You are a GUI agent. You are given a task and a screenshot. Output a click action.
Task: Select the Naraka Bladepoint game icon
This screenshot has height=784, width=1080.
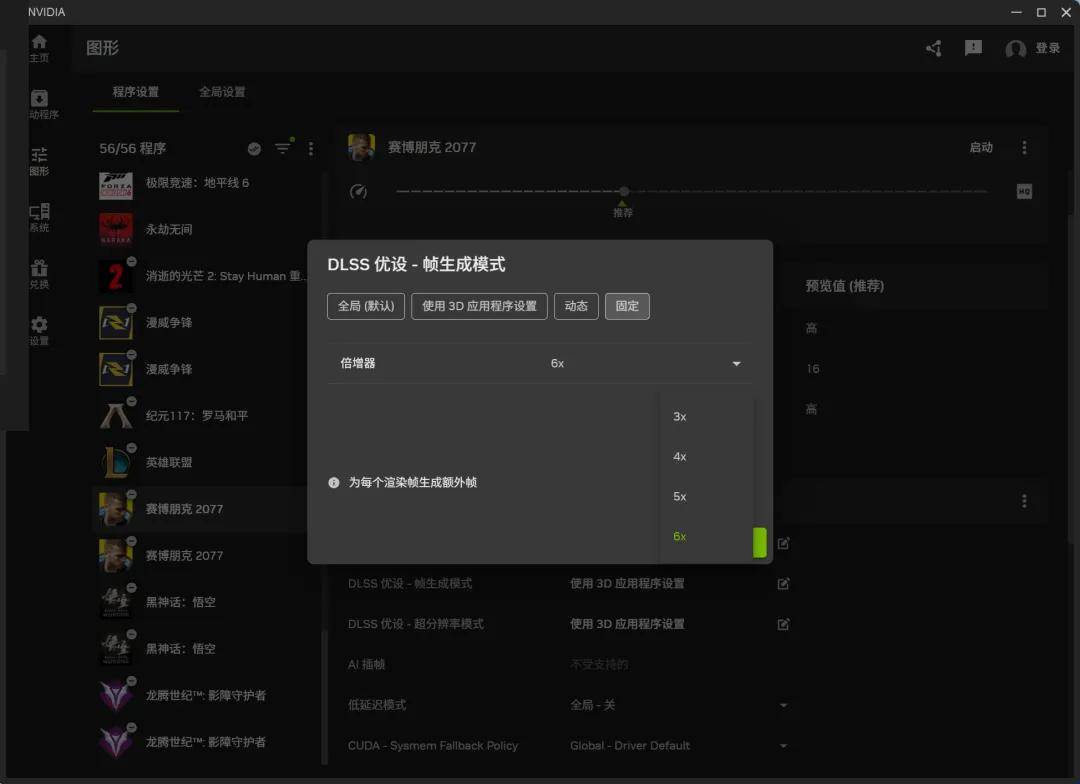click(116, 229)
